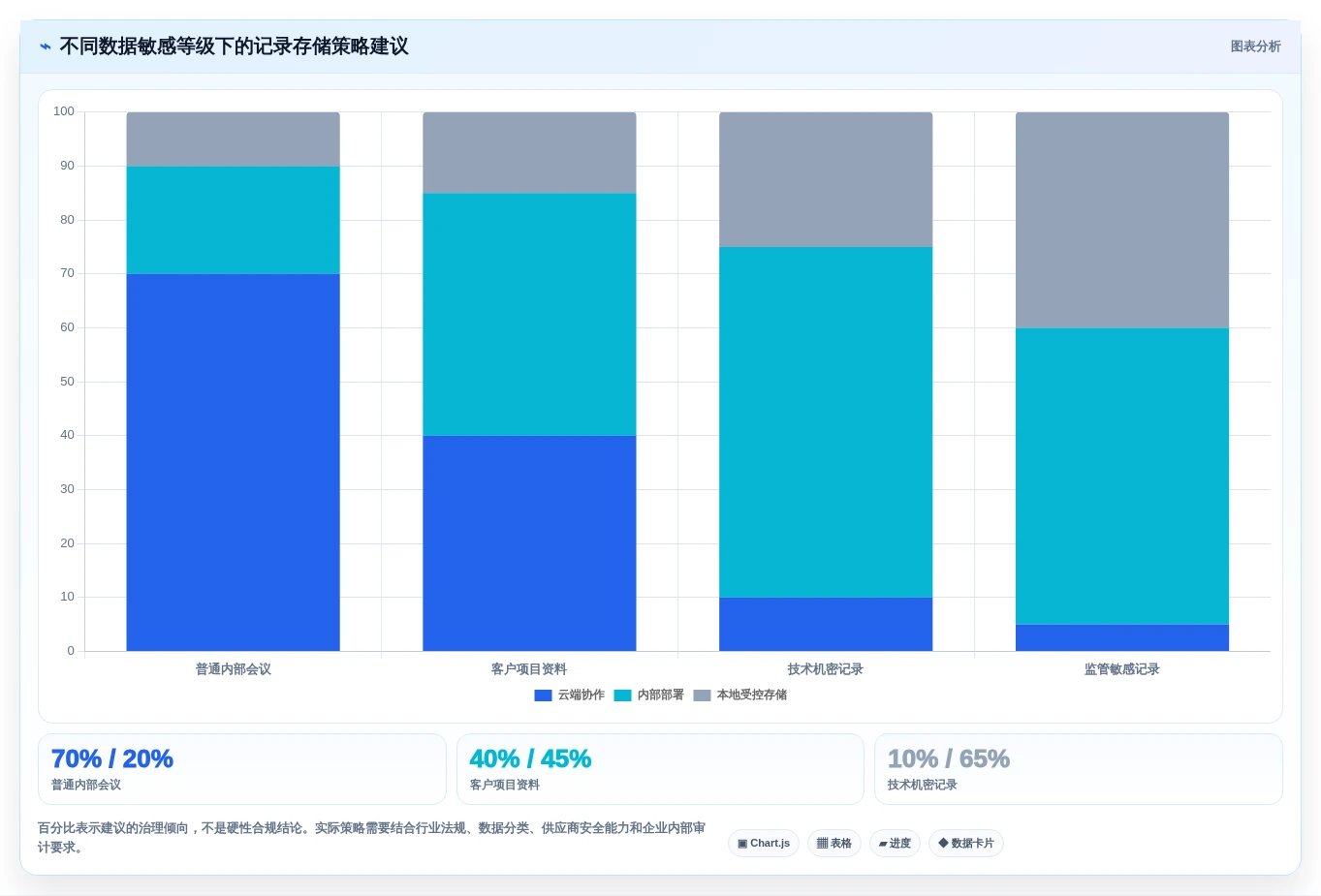This screenshot has width=1321, height=896.
Task: Click gray segment of 普通内部会议 bar
Action: tap(233, 139)
